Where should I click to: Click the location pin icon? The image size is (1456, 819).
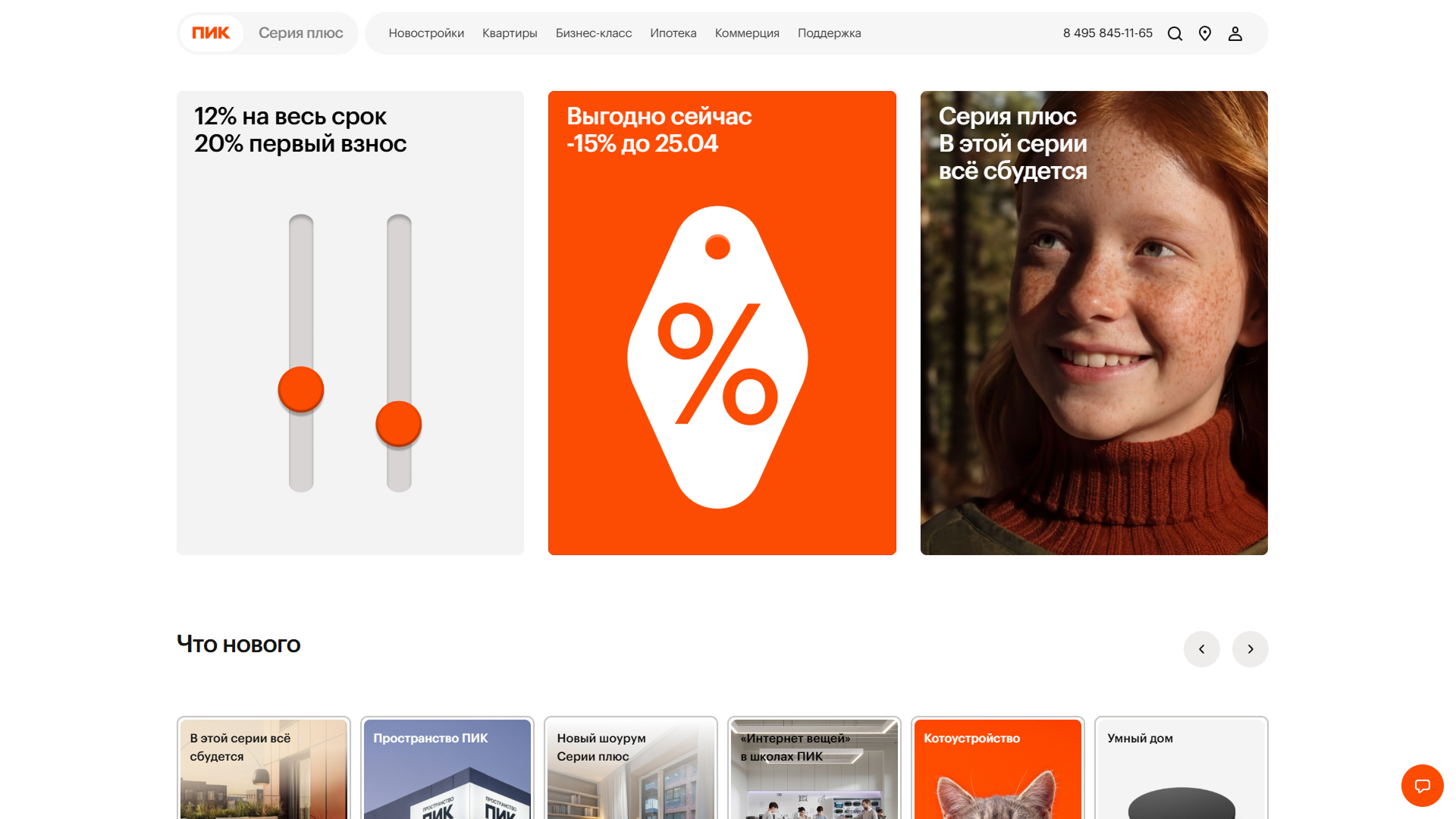coord(1205,33)
